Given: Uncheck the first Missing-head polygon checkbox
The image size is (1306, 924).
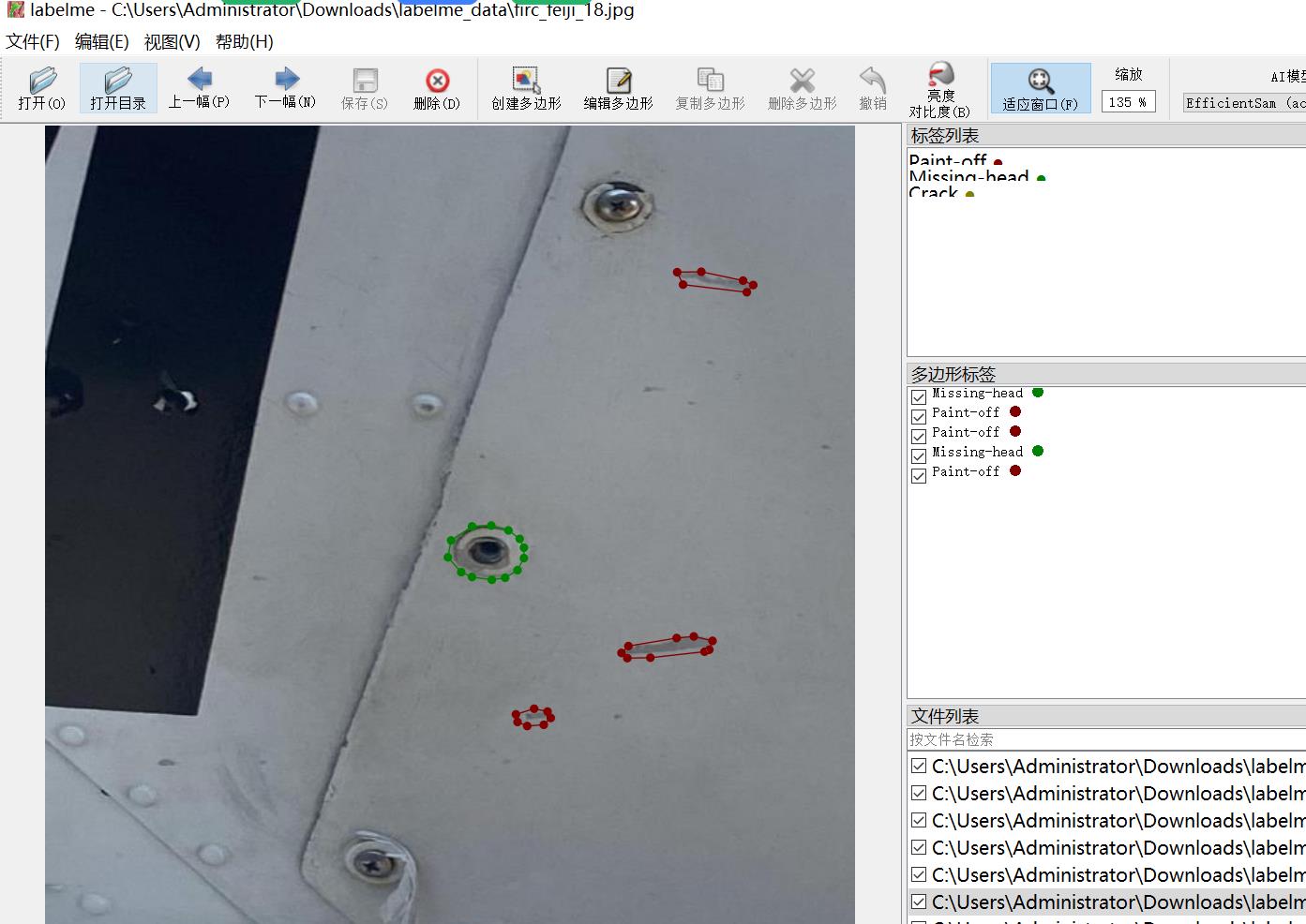Looking at the screenshot, I should (919, 396).
